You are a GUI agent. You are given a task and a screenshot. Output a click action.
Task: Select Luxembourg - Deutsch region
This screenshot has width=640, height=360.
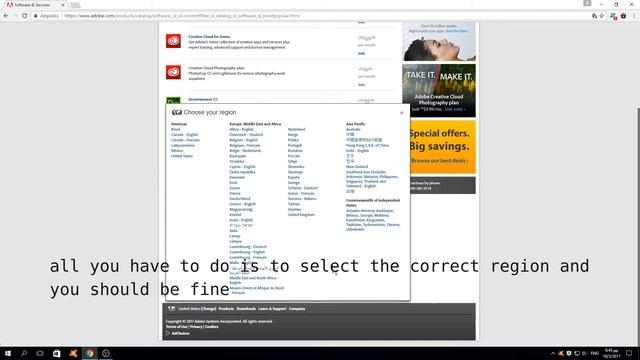pos(248,247)
